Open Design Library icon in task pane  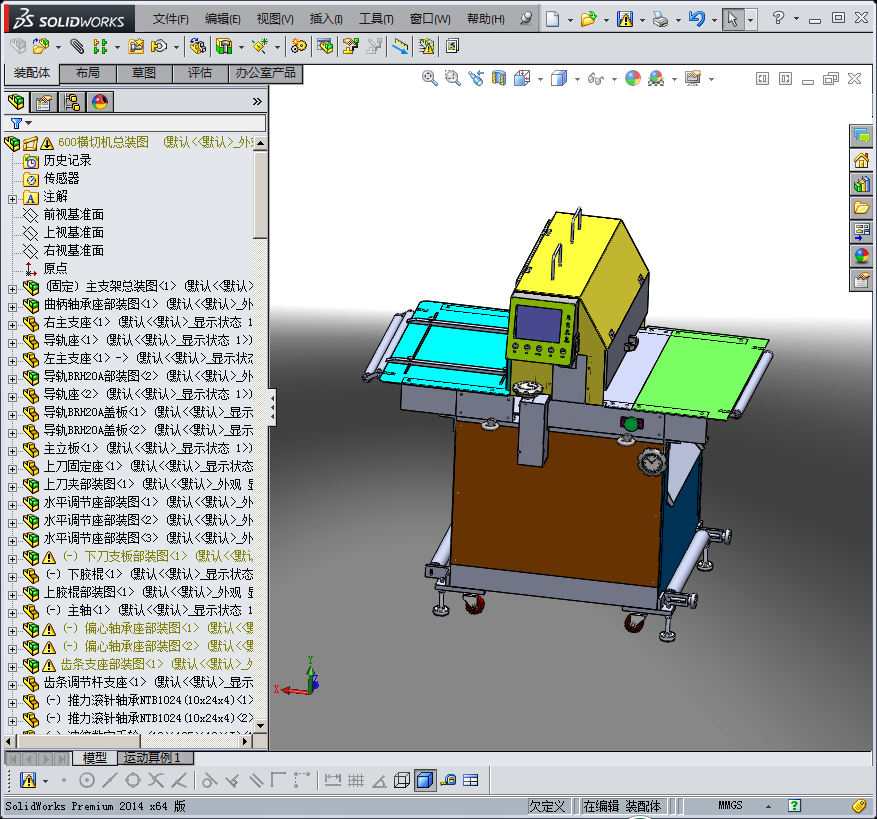(861, 184)
